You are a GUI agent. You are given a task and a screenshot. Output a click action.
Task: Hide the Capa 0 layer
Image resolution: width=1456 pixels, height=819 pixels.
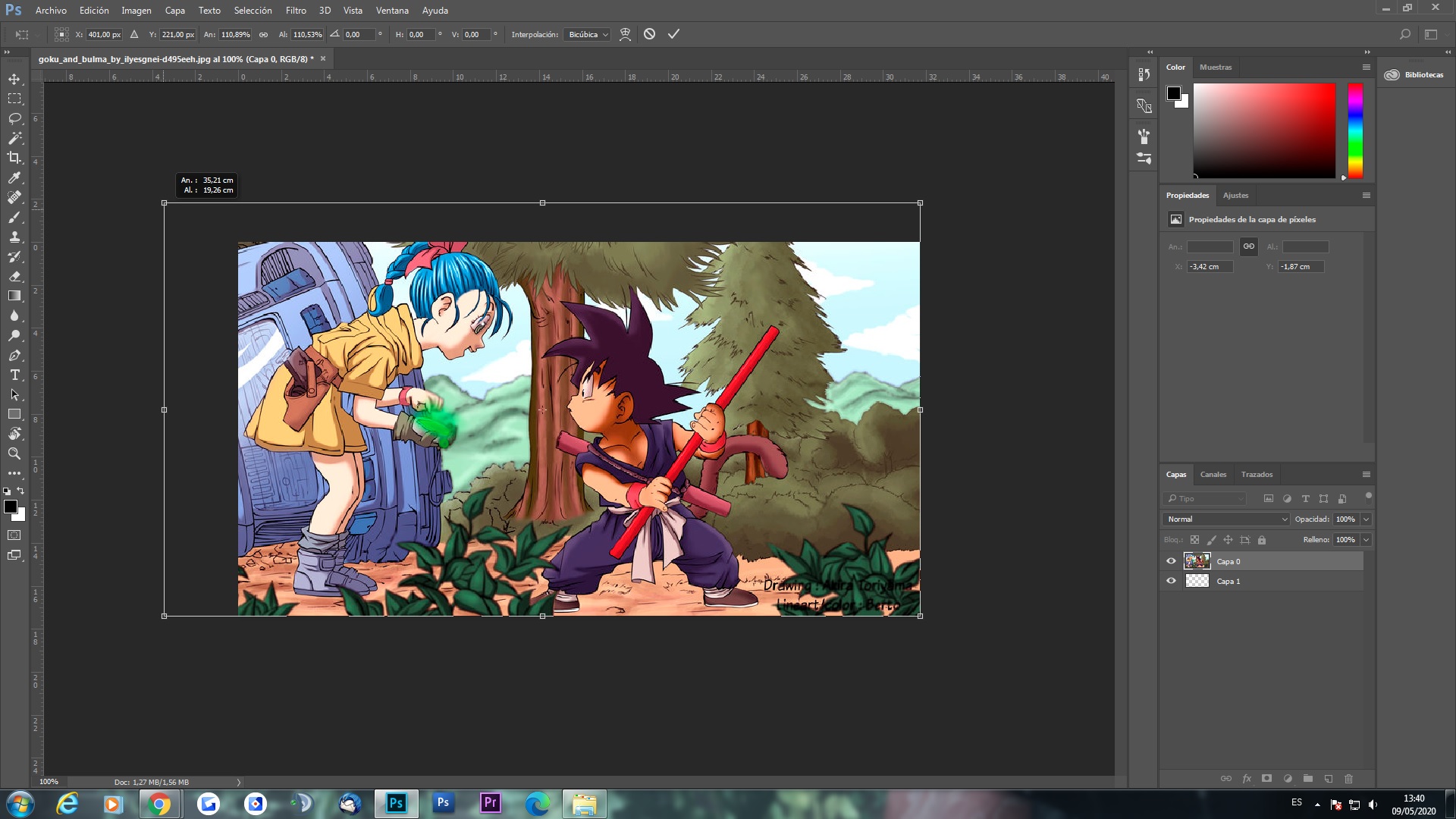click(1171, 561)
